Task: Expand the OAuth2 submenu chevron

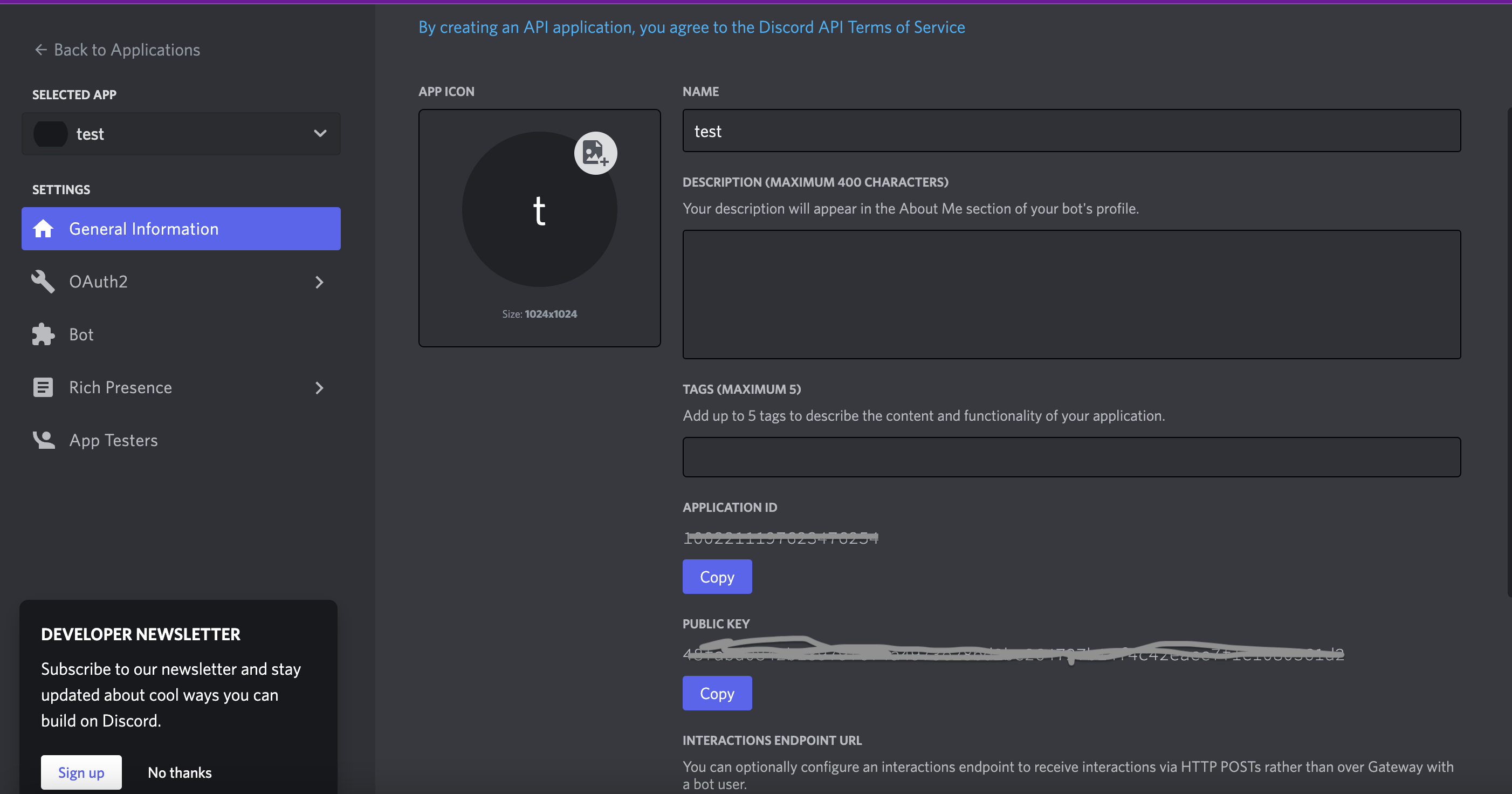Action: click(x=319, y=282)
